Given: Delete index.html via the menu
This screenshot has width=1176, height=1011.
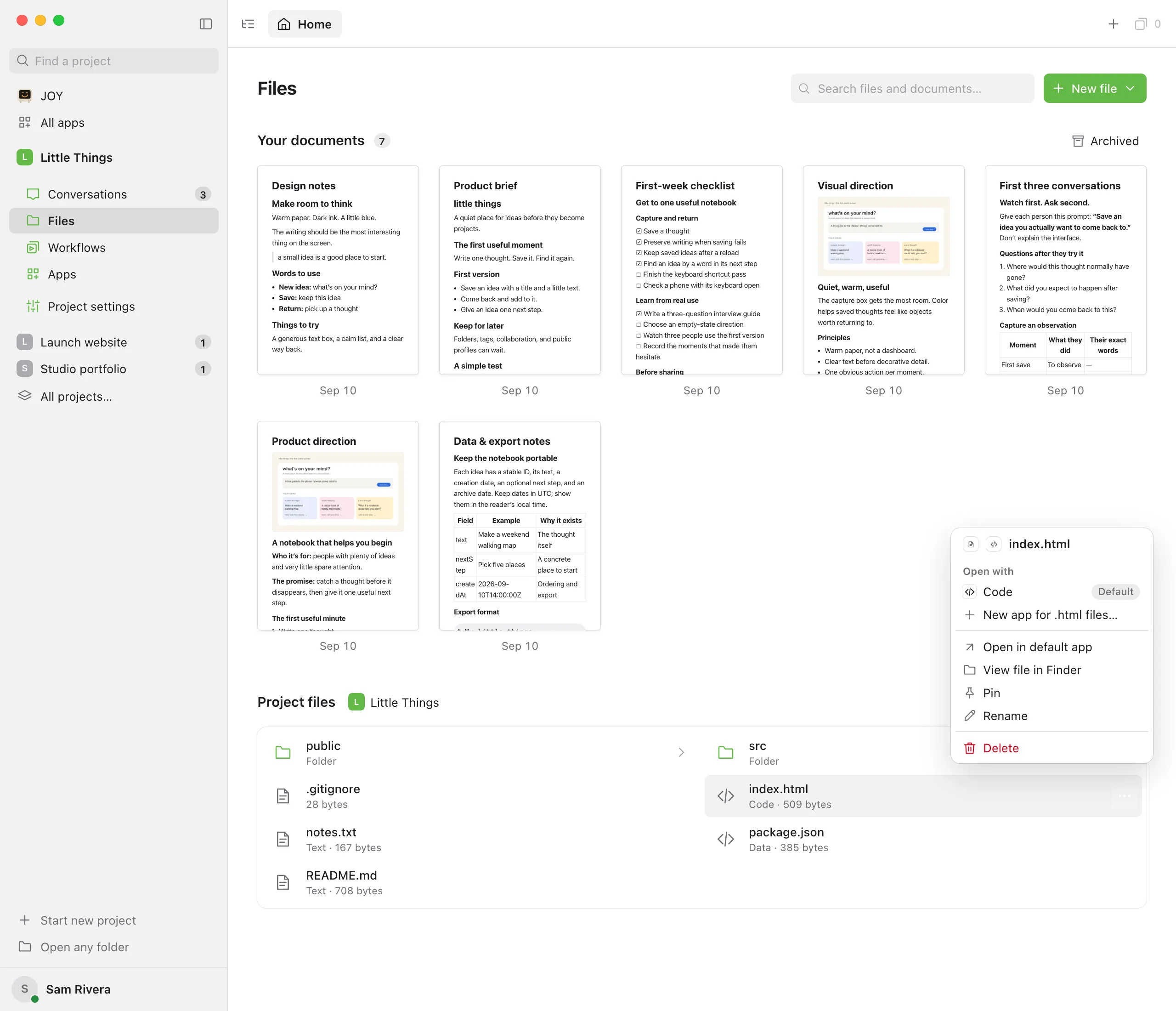Looking at the screenshot, I should click(1051, 748).
